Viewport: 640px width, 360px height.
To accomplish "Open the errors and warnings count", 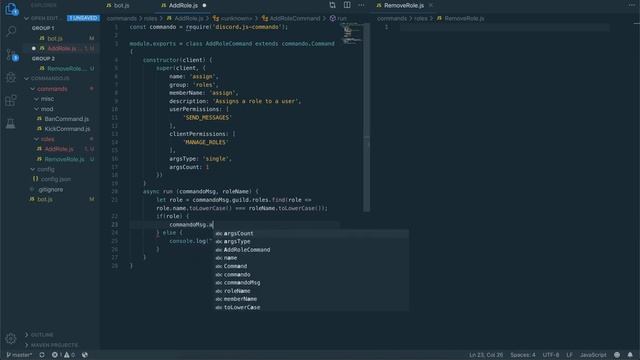I will click(x=63, y=355).
